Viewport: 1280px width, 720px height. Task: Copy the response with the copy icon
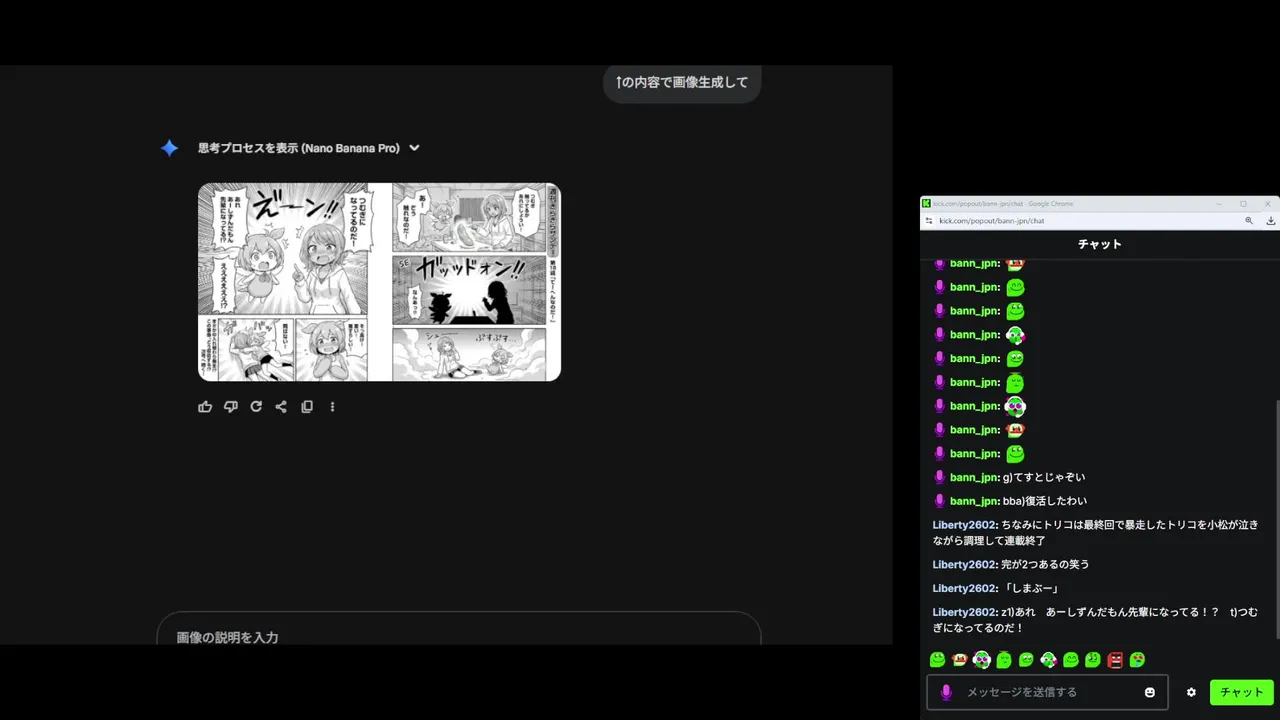click(x=307, y=407)
